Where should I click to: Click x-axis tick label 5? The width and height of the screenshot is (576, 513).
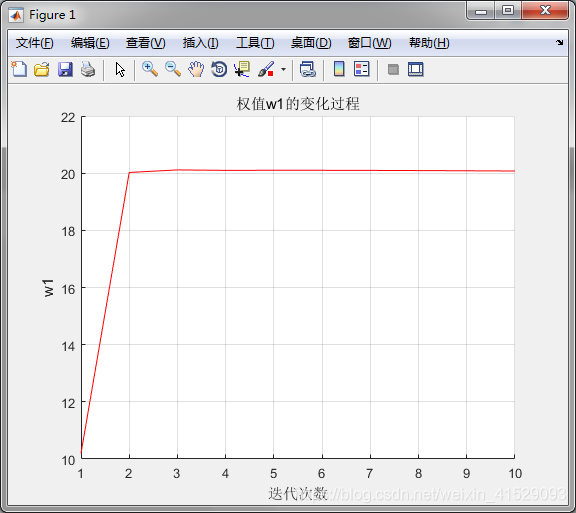[x=273, y=473]
